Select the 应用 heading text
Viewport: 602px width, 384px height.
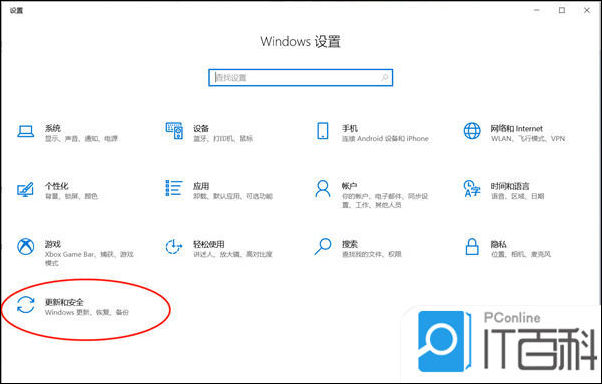(x=201, y=186)
